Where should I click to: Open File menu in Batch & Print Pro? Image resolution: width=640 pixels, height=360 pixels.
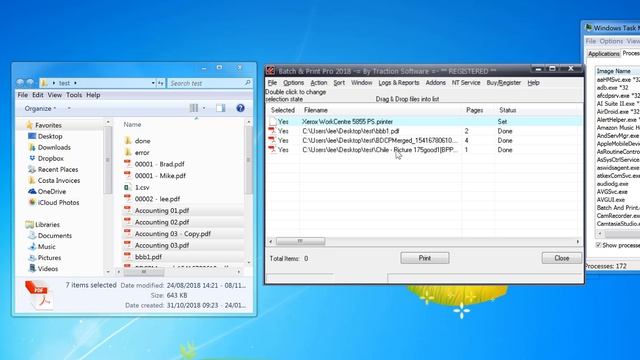coord(272,82)
